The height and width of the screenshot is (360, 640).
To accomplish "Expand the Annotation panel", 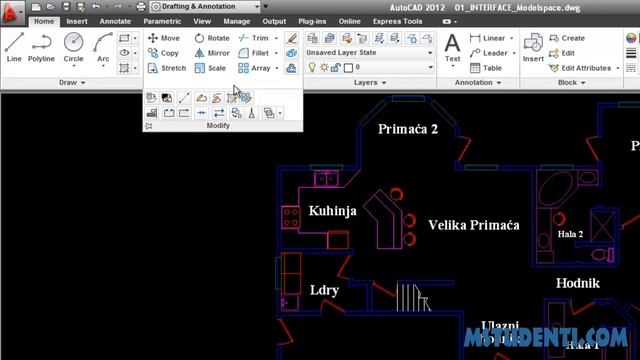I will (478, 83).
